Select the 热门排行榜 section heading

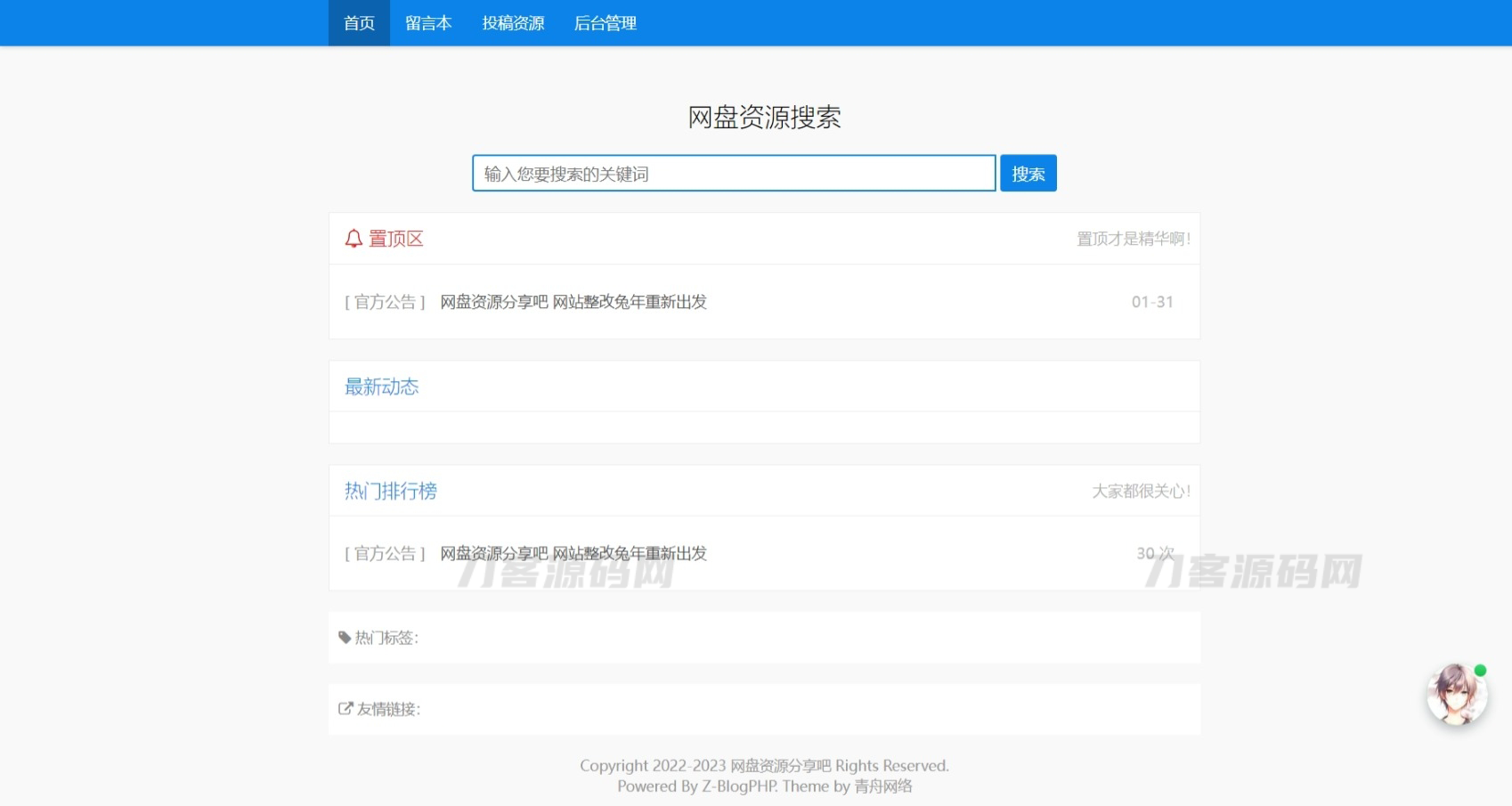389,491
